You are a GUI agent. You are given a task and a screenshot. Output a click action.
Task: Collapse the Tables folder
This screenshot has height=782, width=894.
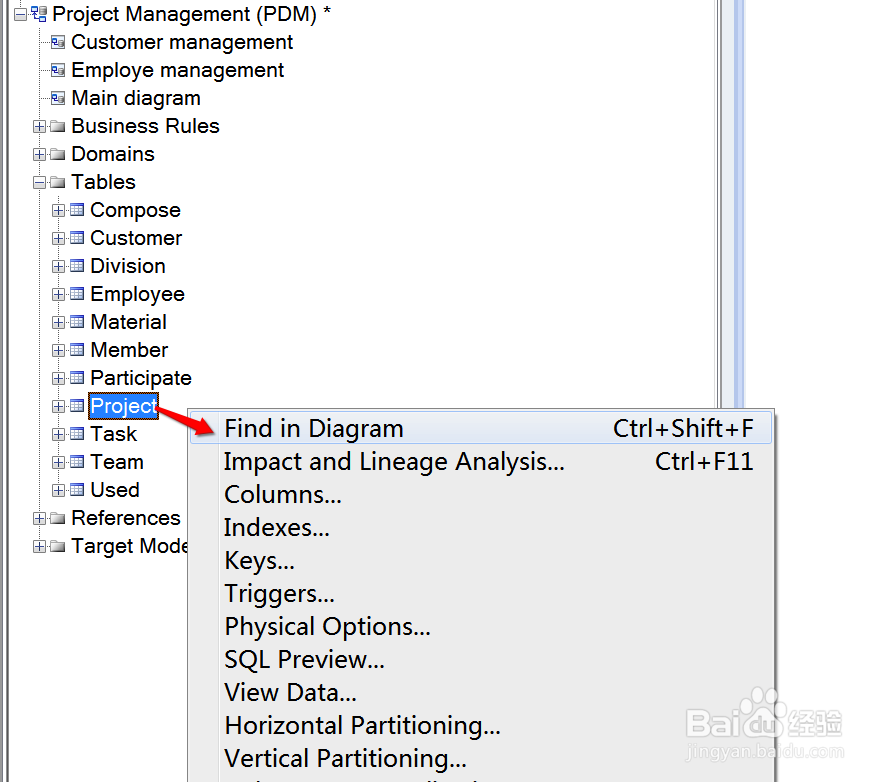click(x=39, y=182)
